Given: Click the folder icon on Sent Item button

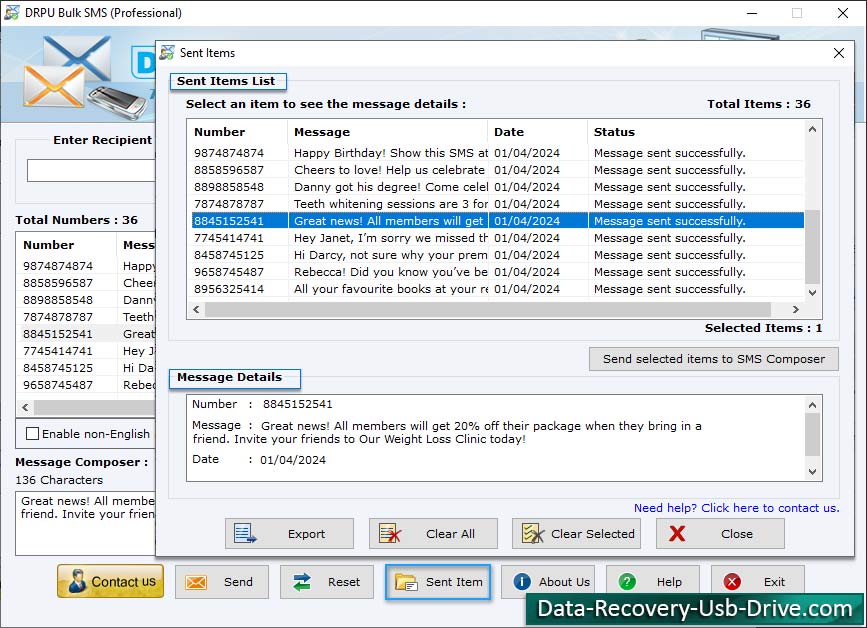Looking at the screenshot, I should click(406, 582).
